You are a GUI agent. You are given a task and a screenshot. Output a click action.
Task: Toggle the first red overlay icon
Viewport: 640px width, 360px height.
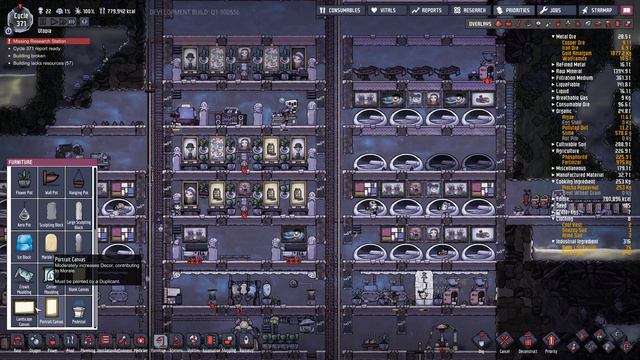pyautogui.click(x=499, y=24)
